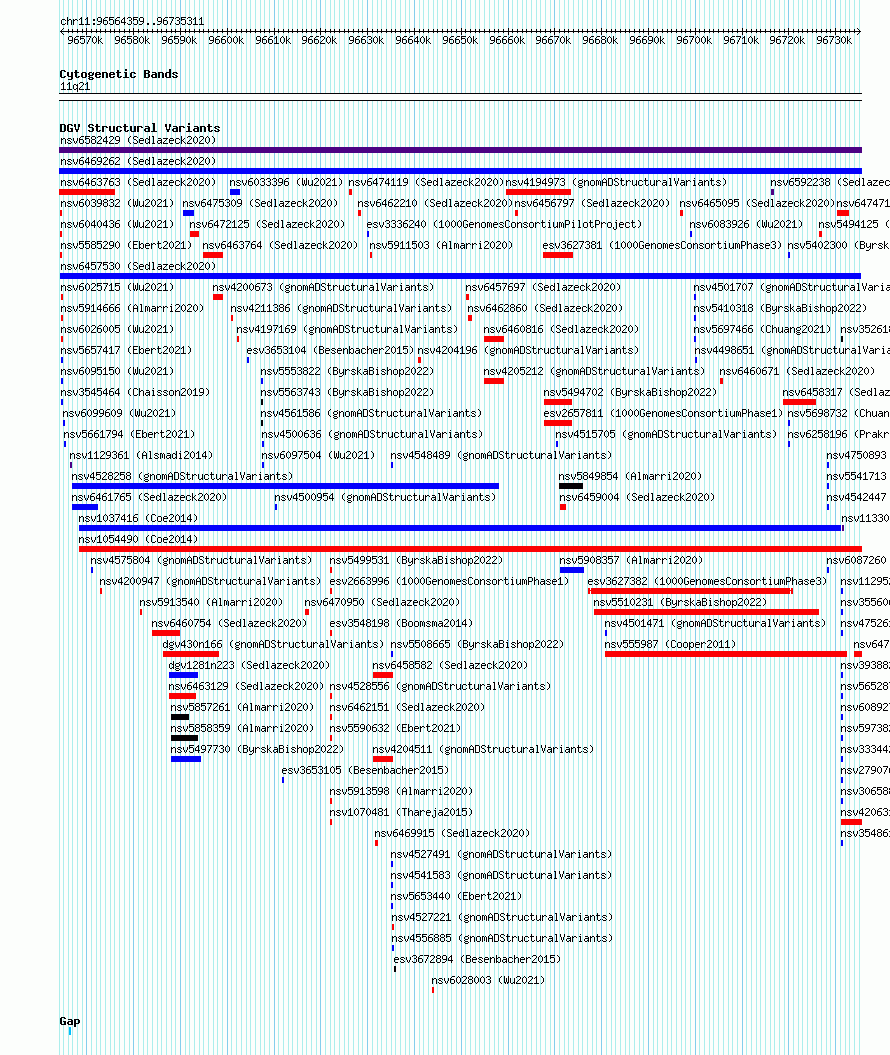Click esv3627382 (1000GenomesConsortiumPhase3) label
890x1055 pixels.
(x=707, y=581)
